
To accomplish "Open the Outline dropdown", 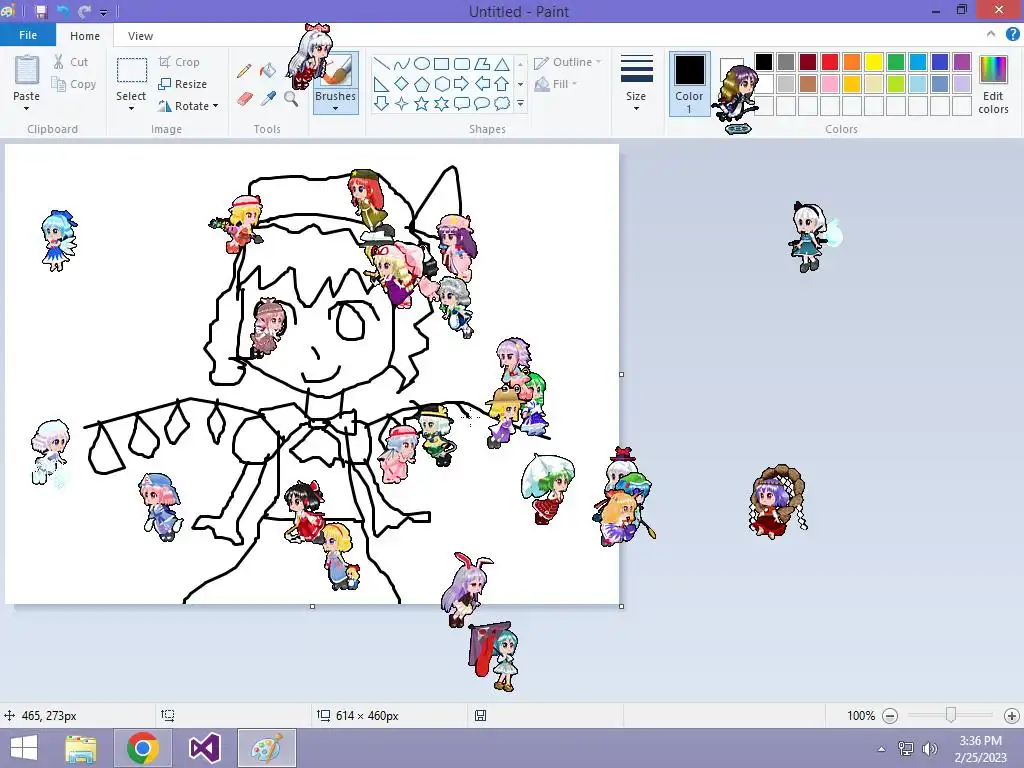I will pos(568,62).
